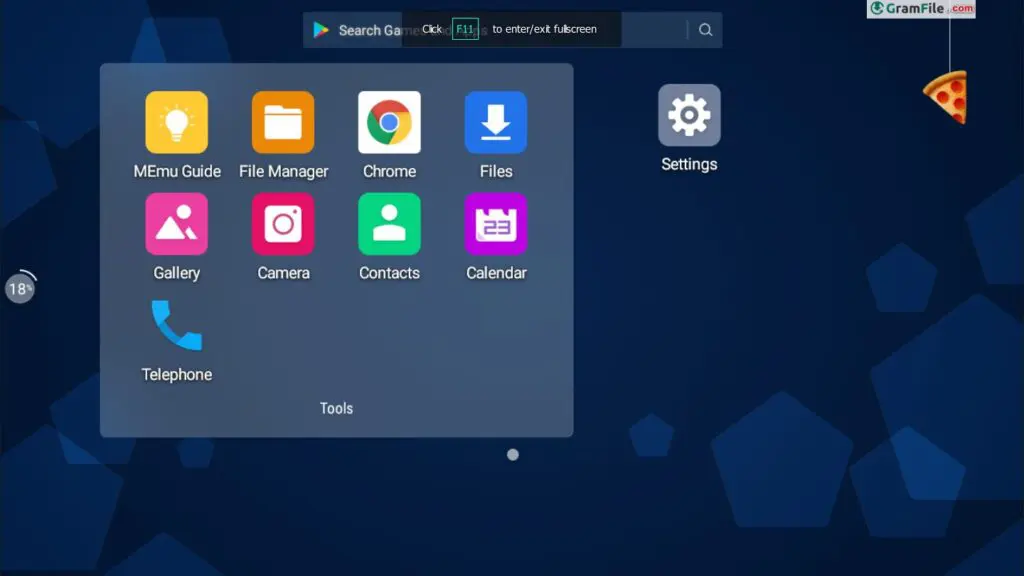Launch the Calendar app

click(496, 224)
